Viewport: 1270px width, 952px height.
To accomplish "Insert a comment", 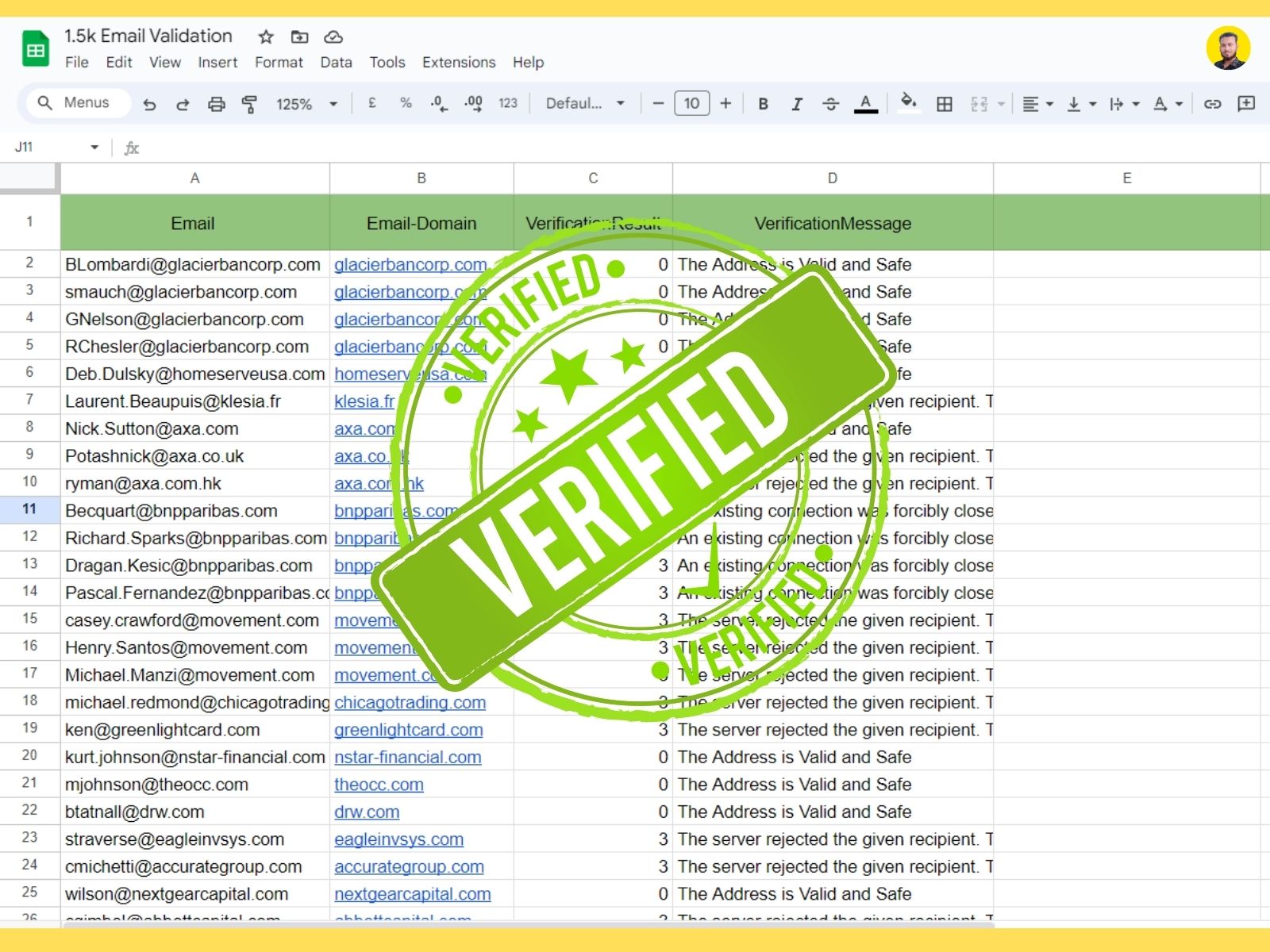I will (1247, 103).
